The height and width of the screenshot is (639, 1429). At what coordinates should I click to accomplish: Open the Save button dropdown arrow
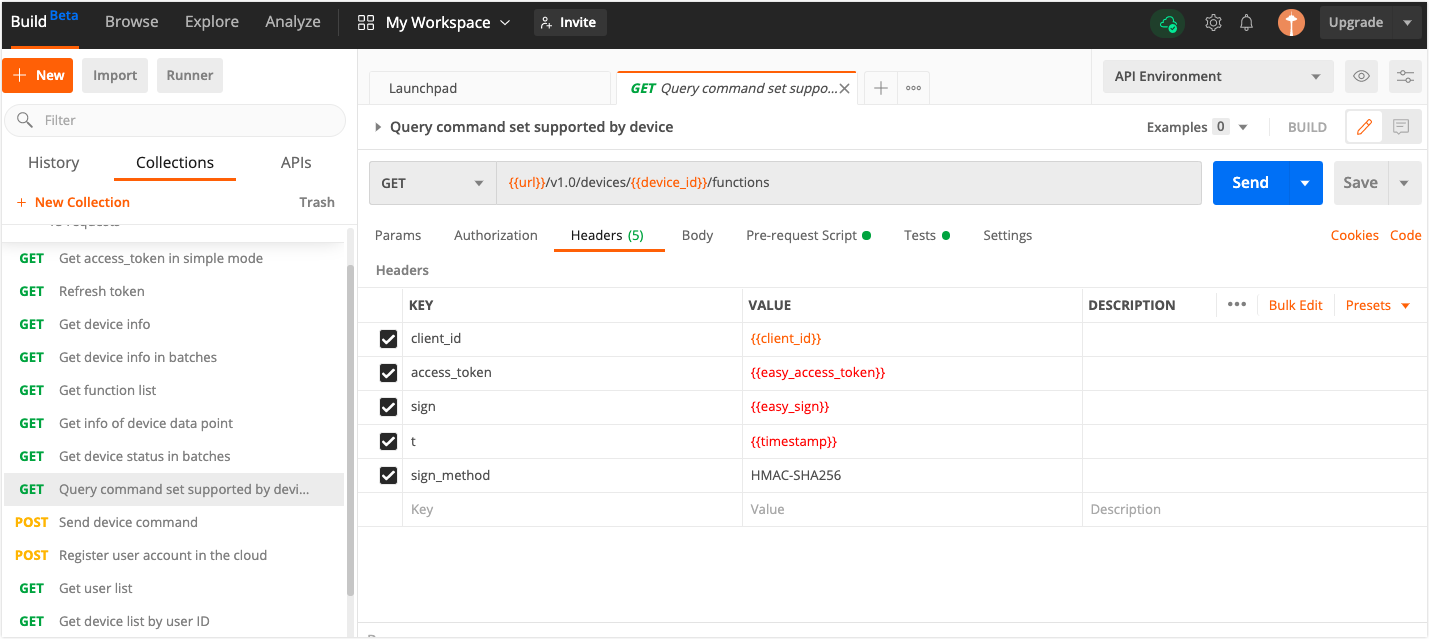(x=1405, y=183)
